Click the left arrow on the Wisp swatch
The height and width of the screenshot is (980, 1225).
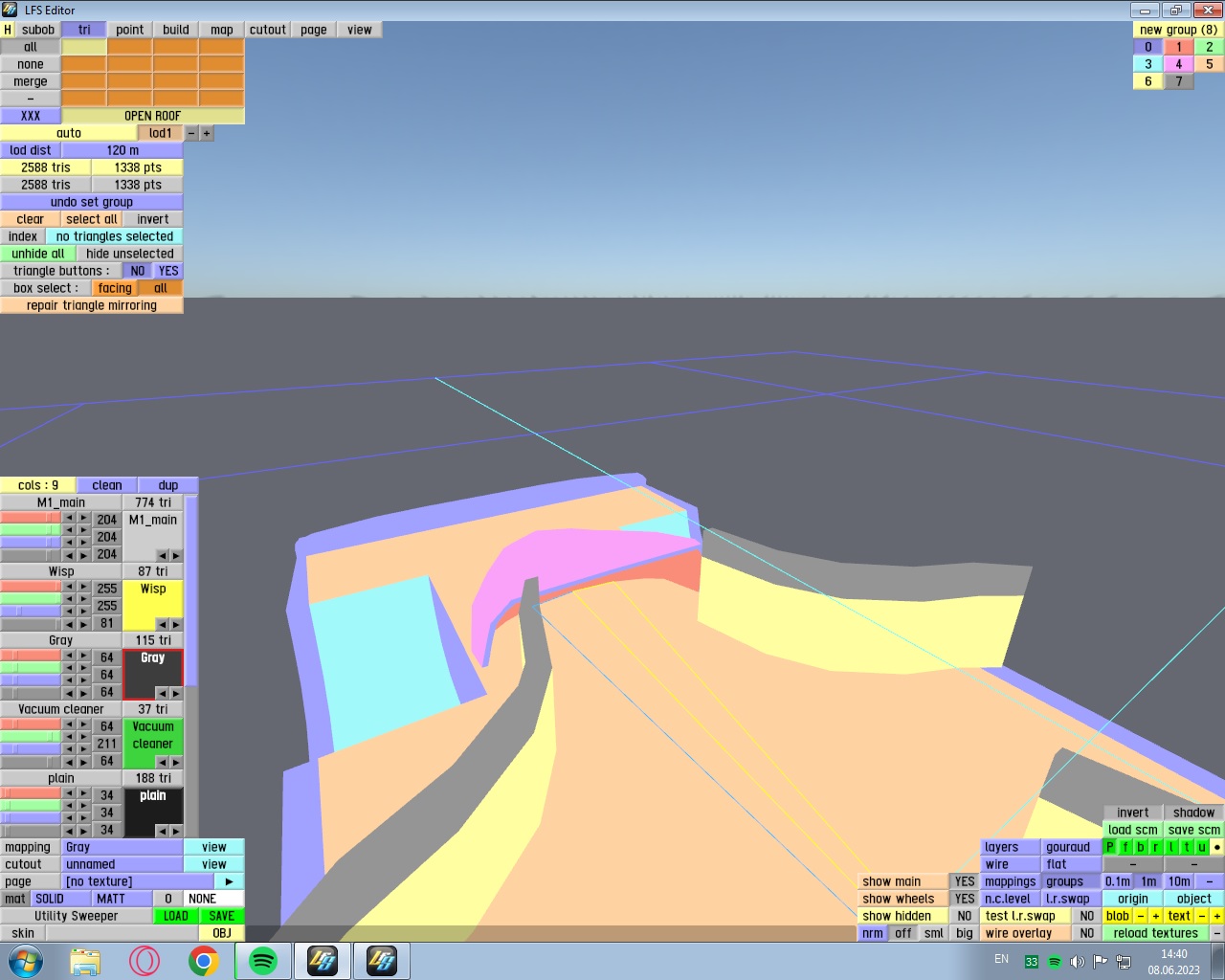tap(162, 624)
